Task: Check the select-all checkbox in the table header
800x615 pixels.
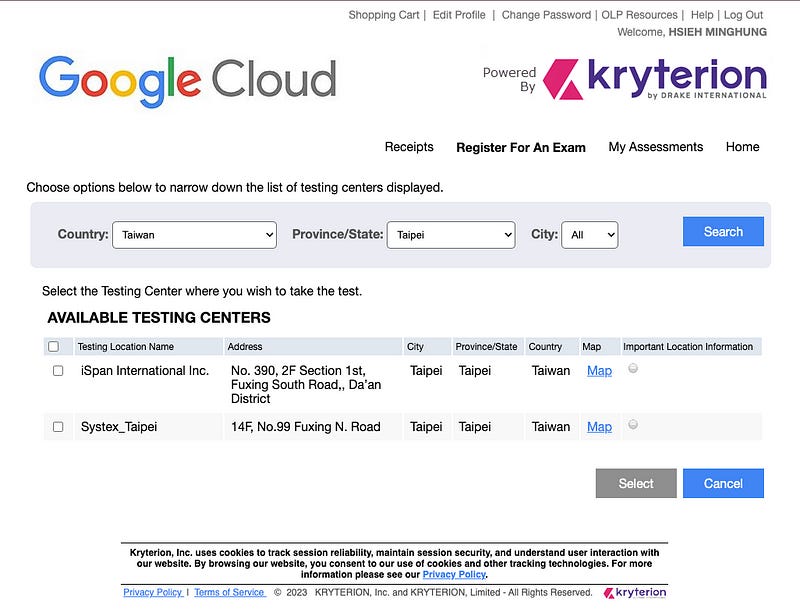Action: (x=56, y=346)
